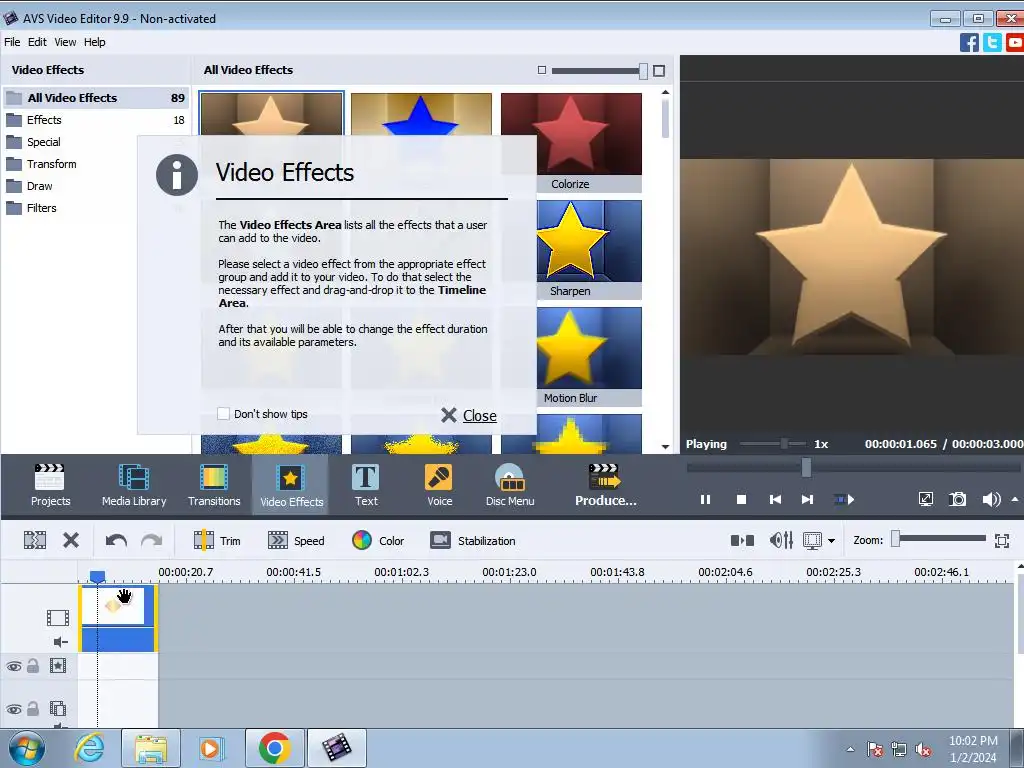Open Chrome from the taskbar
Image resolution: width=1024 pixels, height=768 pixels.
tap(274, 748)
